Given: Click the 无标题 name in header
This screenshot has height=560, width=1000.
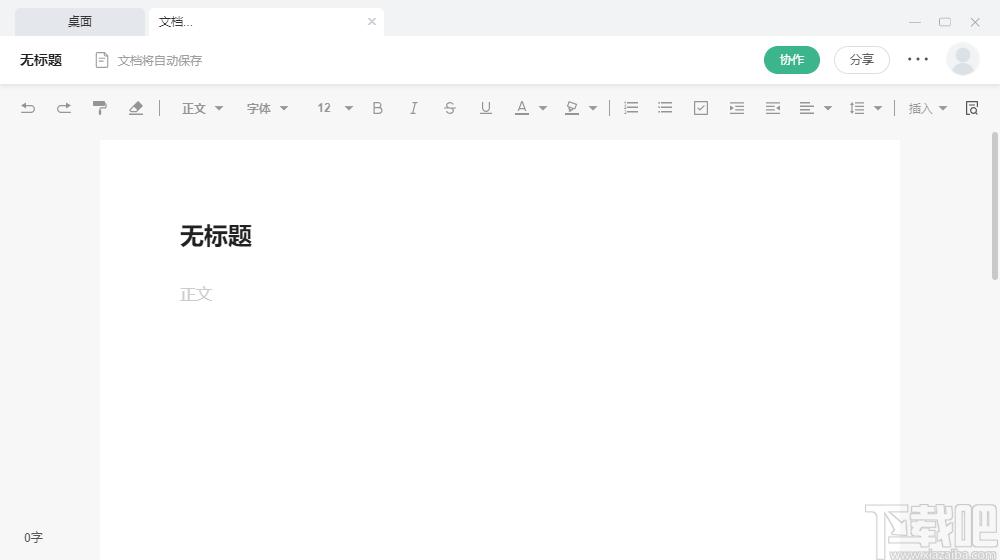Looking at the screenshot, I should (41, 60).
